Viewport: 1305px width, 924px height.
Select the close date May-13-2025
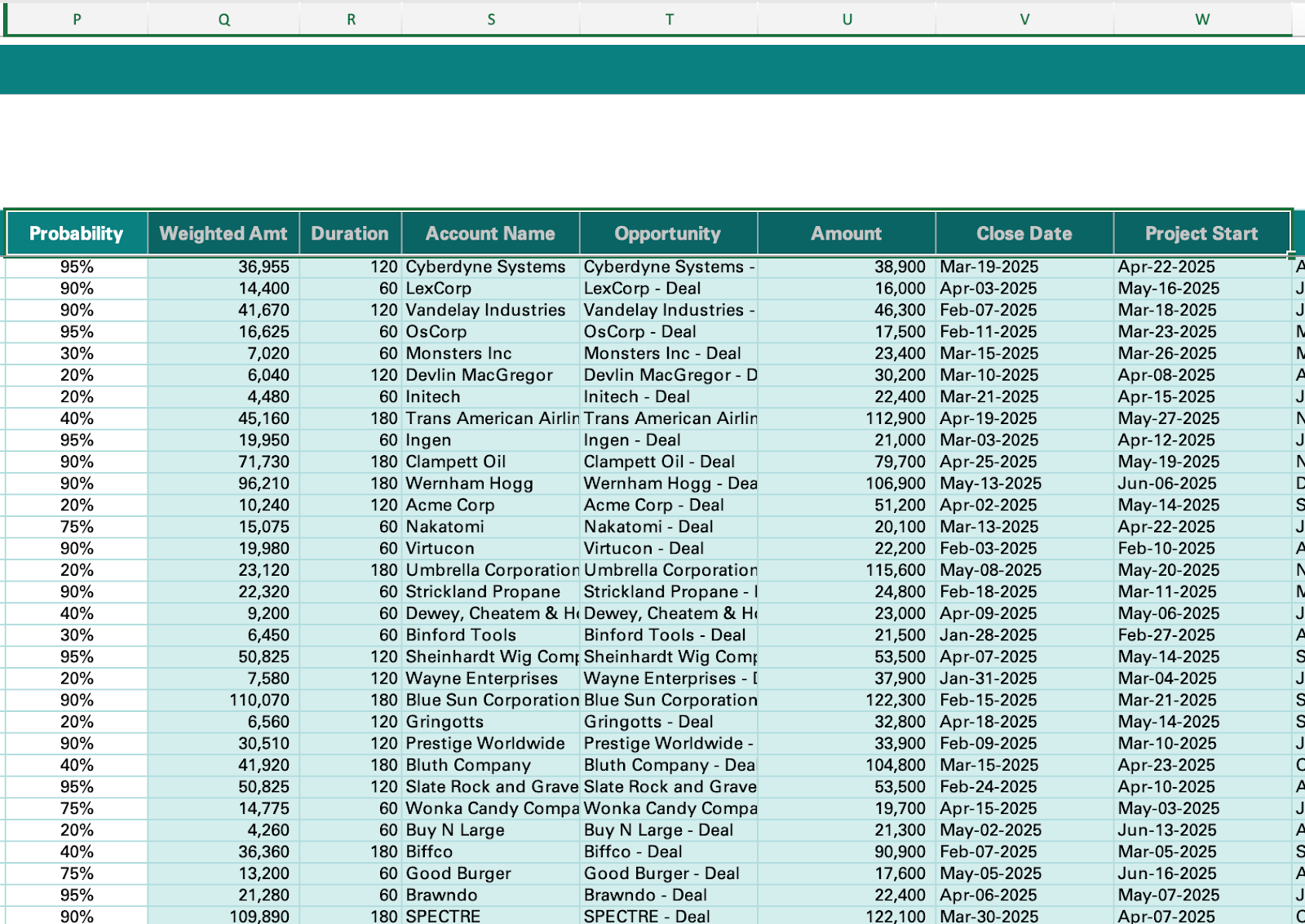[x=1024, y=484]
